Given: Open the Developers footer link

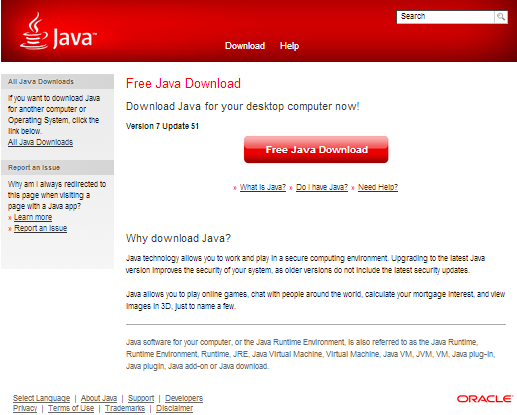Looking at the screenshot, I should click(184, 398).
